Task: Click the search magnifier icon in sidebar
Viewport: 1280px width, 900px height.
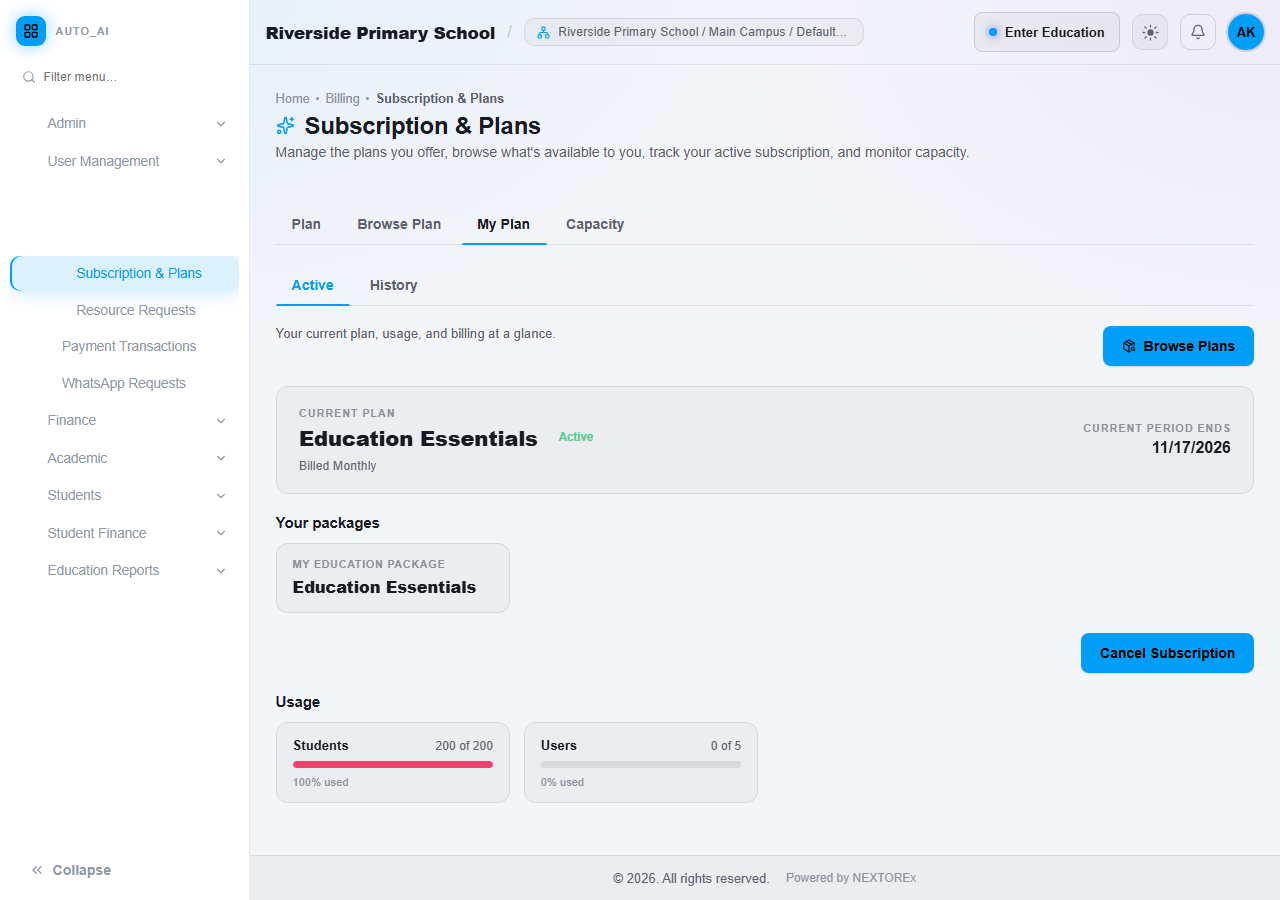Action: coord(29,77)
